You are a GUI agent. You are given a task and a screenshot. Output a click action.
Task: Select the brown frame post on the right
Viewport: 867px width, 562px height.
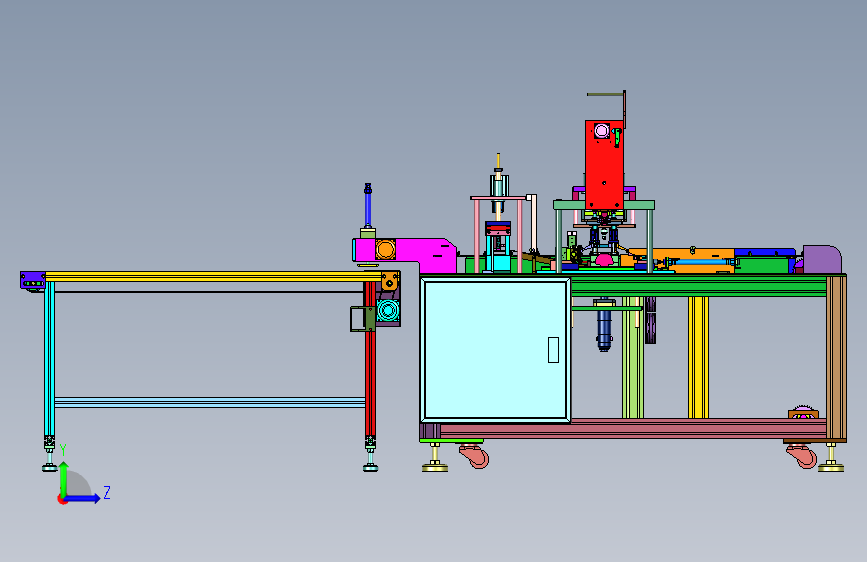(x=836, y=358)
